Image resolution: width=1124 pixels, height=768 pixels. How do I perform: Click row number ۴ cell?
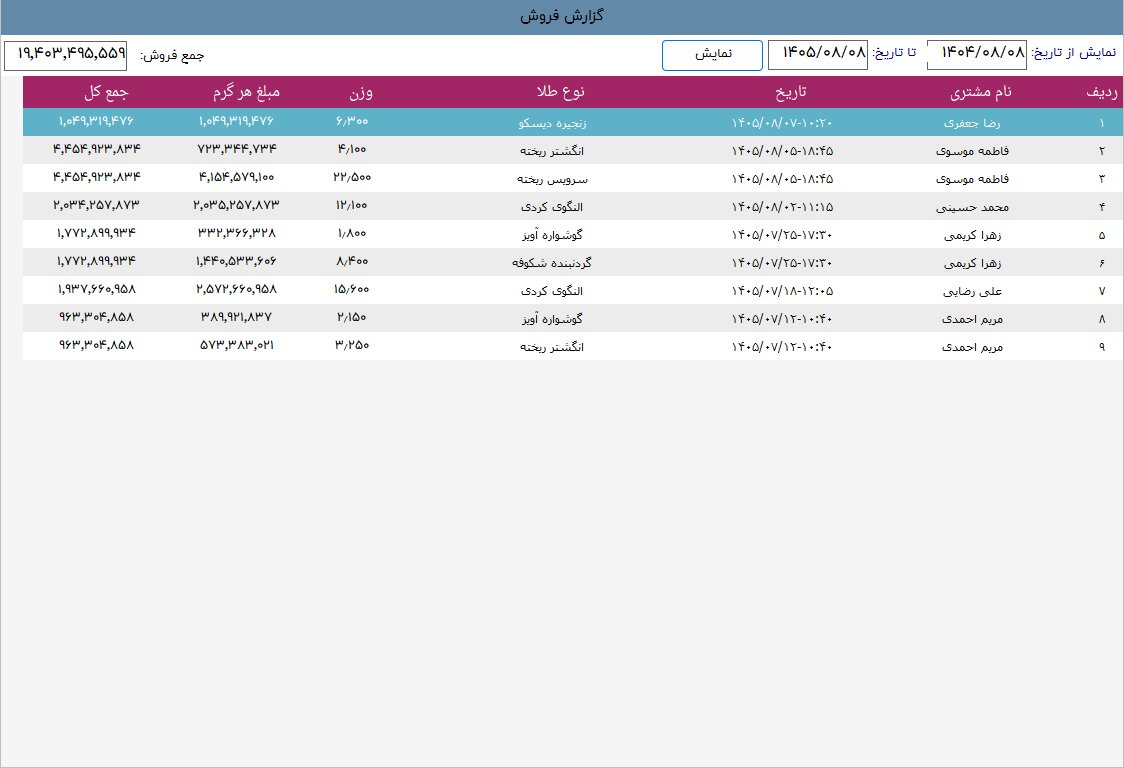click(1102, 207)
